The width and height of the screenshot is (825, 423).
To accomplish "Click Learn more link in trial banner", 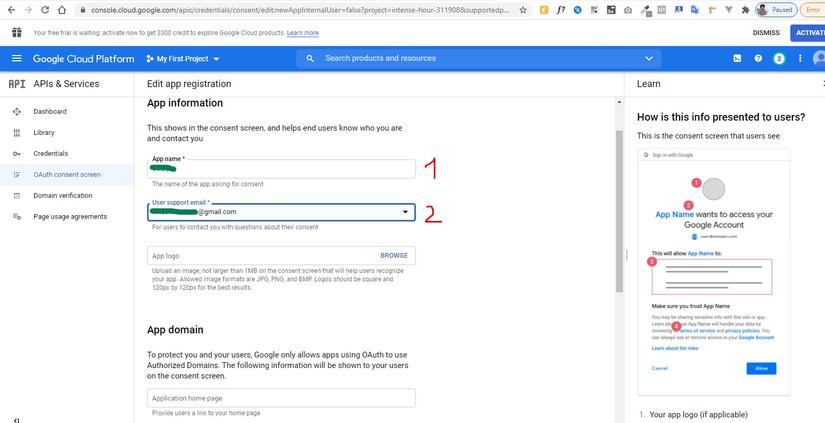I will click(x=303, y=33).
